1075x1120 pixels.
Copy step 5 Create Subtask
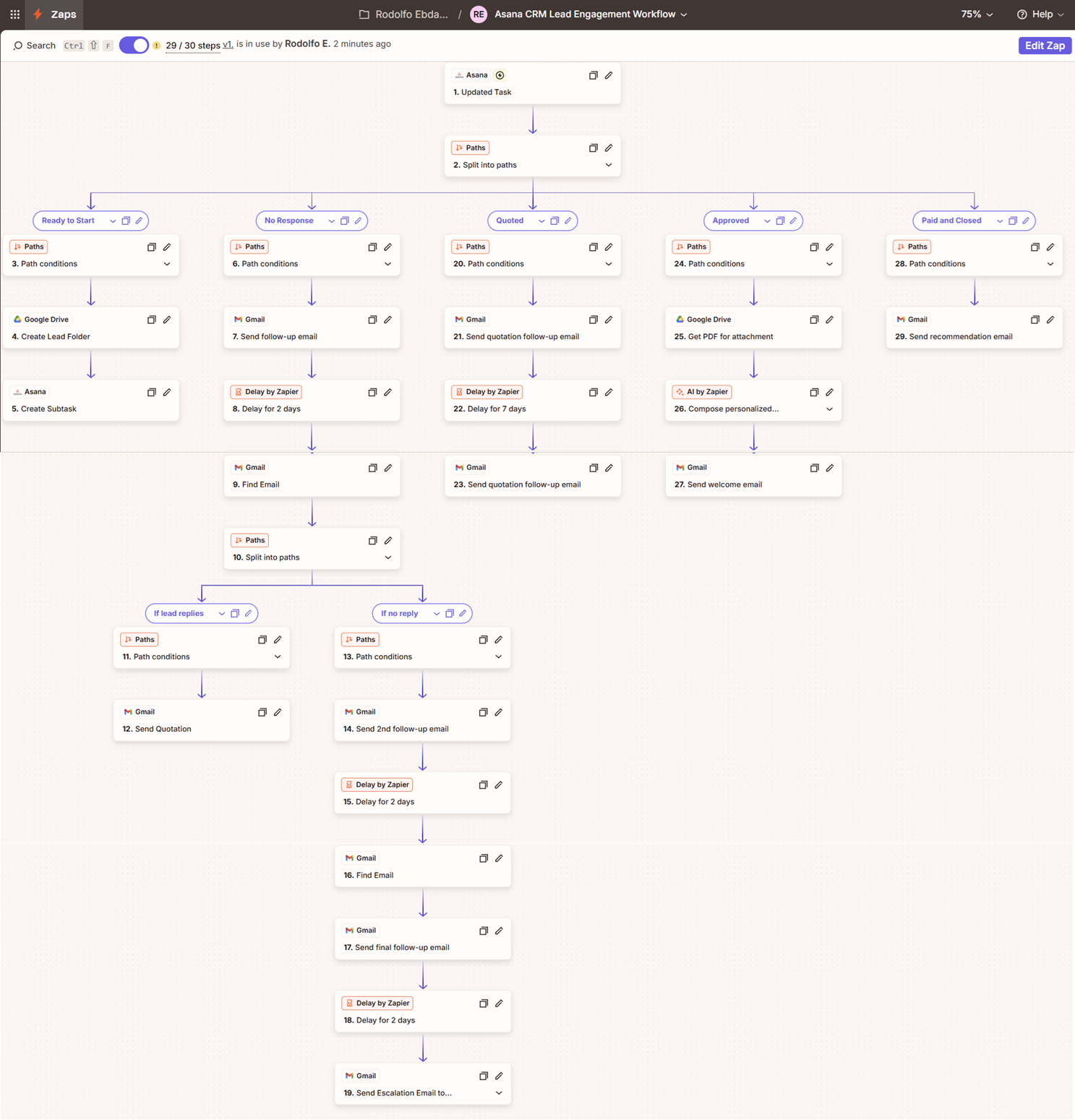click(152, 392)
